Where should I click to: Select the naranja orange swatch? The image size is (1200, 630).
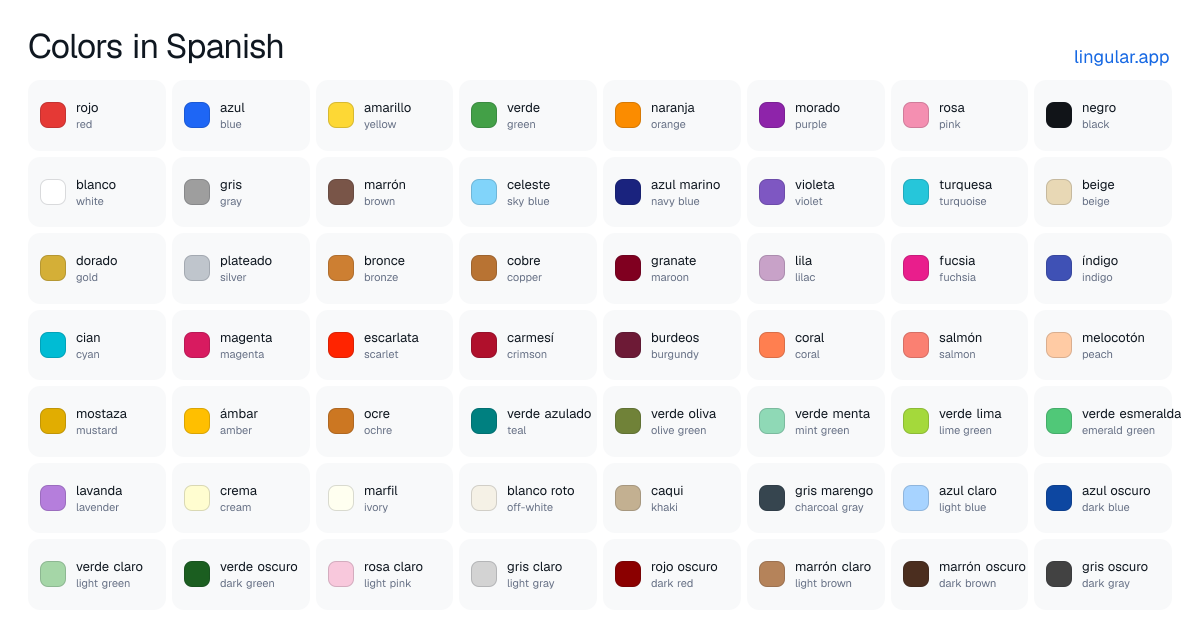tap(628, 115)
